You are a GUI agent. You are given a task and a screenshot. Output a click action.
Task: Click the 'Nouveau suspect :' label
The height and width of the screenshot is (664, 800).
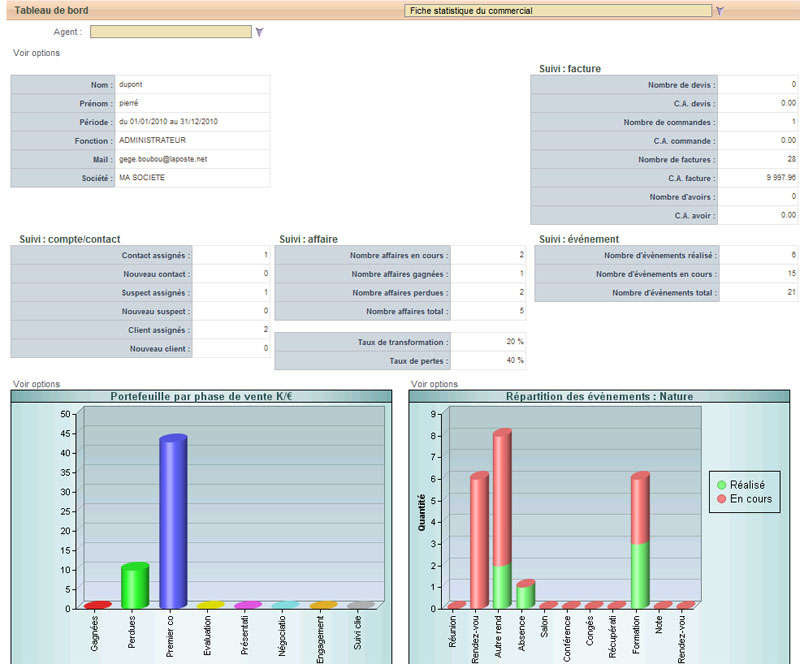pos(156,311)
